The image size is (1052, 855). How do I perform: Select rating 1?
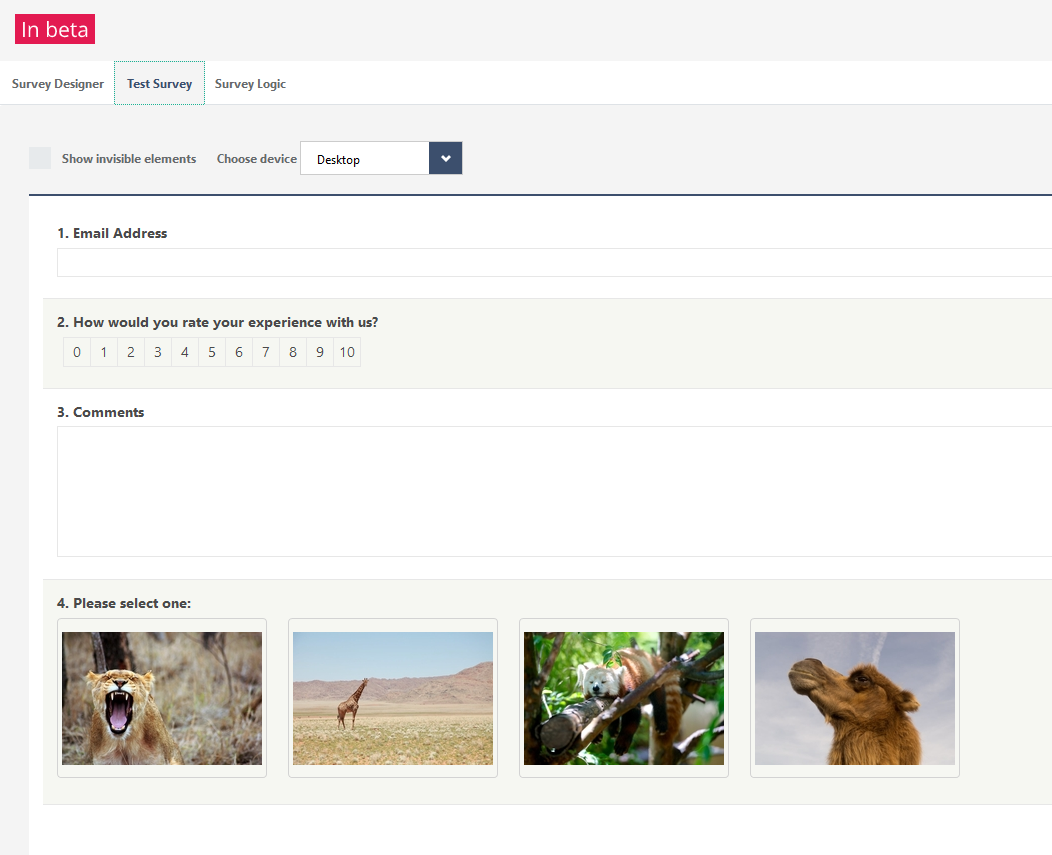[104, 352]
